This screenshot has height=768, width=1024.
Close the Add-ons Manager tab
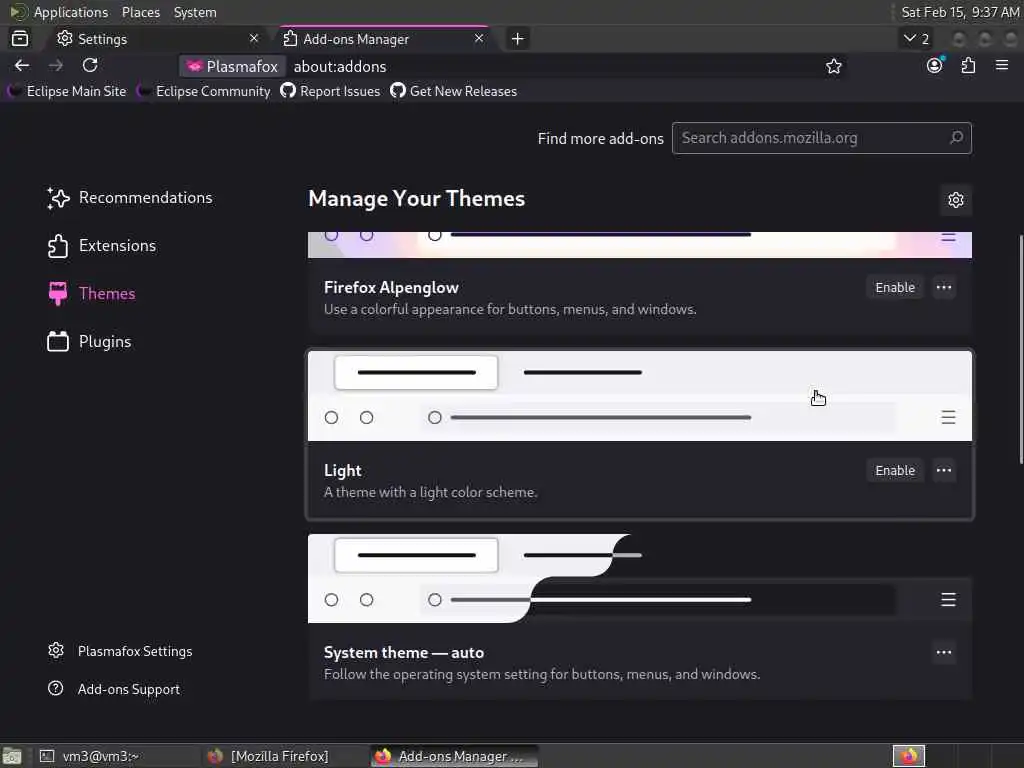click(479, 39)
